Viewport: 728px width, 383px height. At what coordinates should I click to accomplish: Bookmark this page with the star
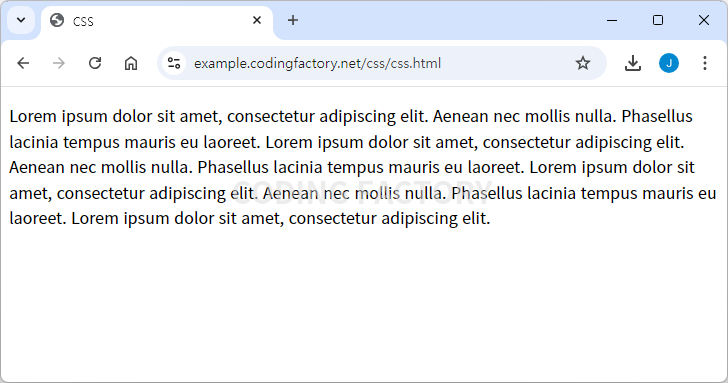click(x=583, y=63)
